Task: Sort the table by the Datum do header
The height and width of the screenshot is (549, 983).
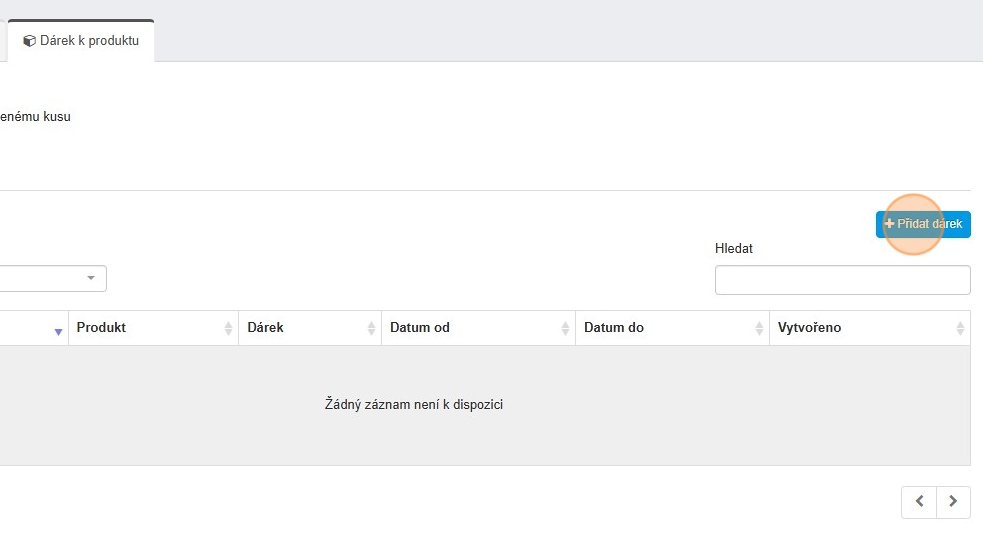Action: [x=614, y=328]
